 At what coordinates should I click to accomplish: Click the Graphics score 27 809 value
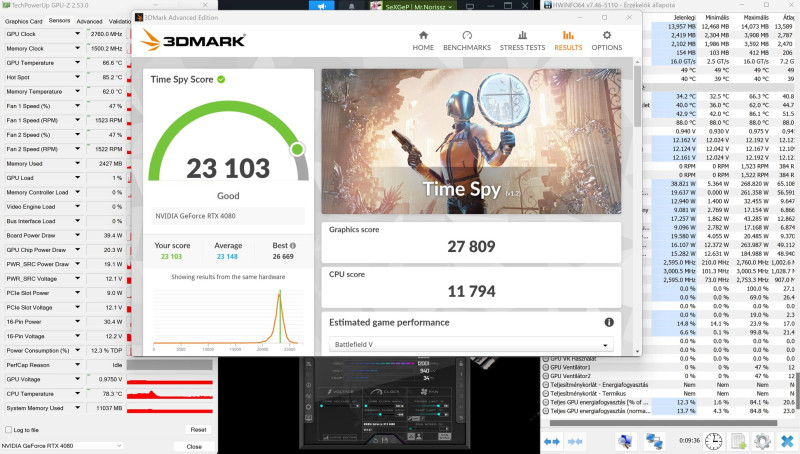(471, 246)
